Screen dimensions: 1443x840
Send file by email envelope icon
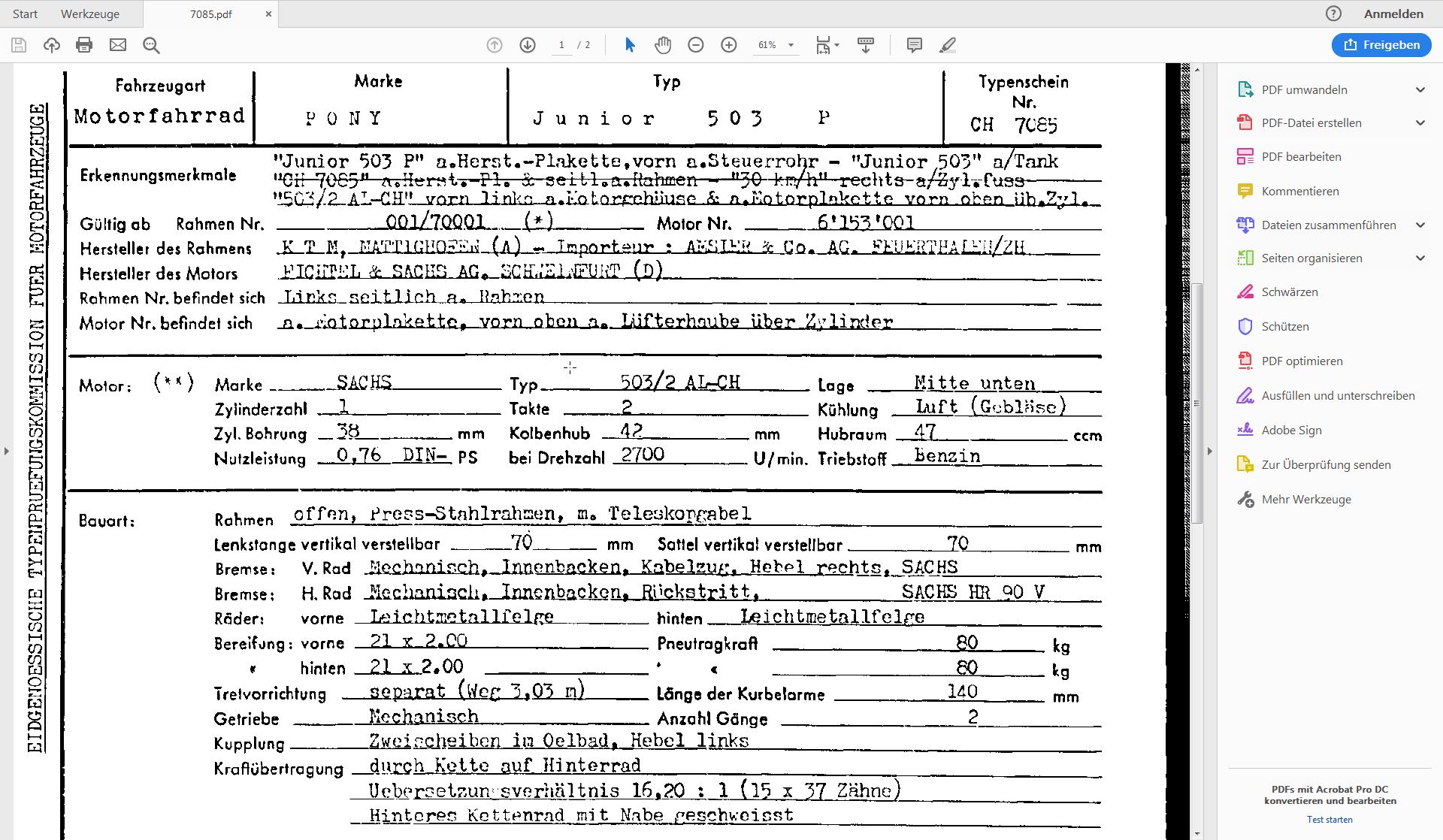[118, 45]
